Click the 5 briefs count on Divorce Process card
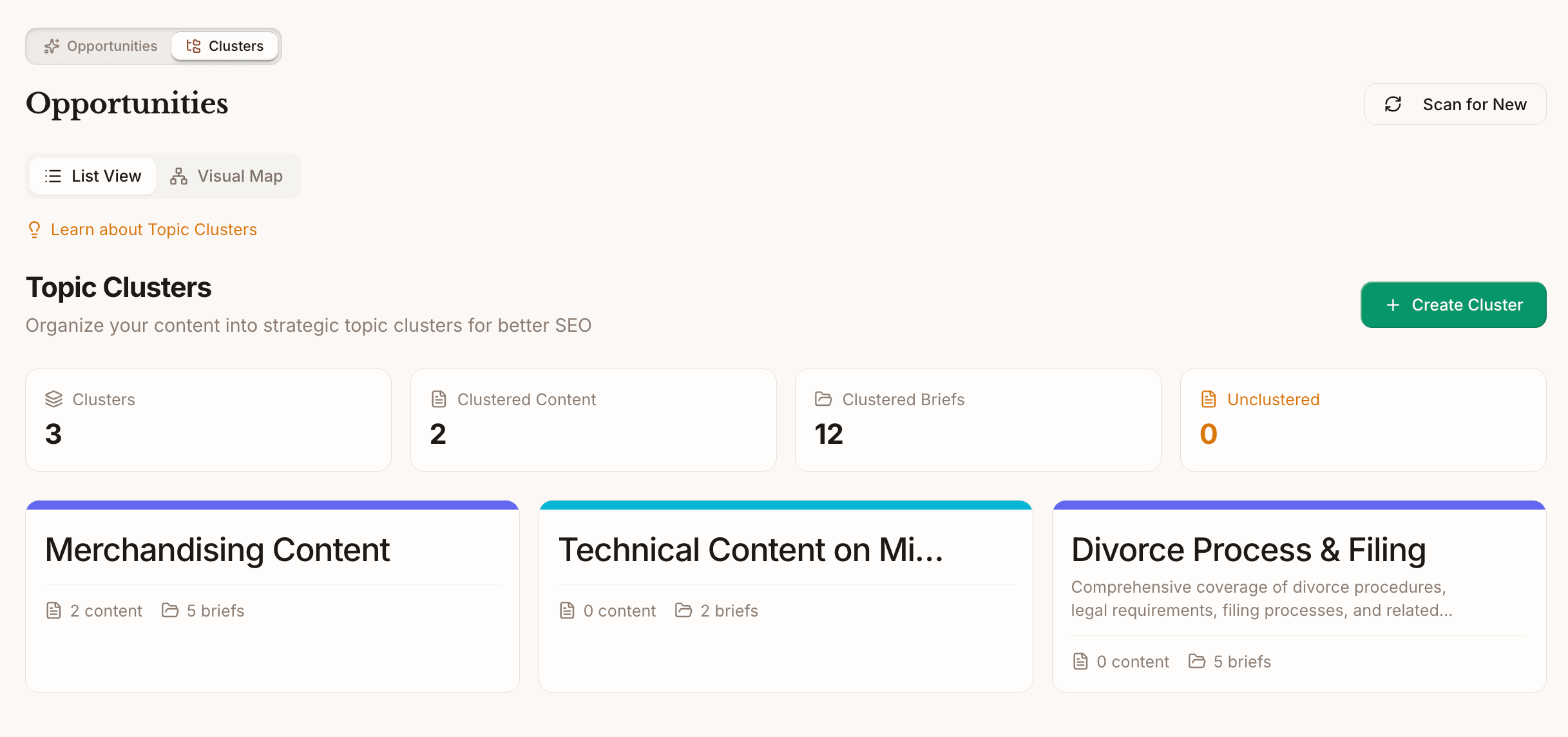1568x737 pixels. coord(1229,661)
